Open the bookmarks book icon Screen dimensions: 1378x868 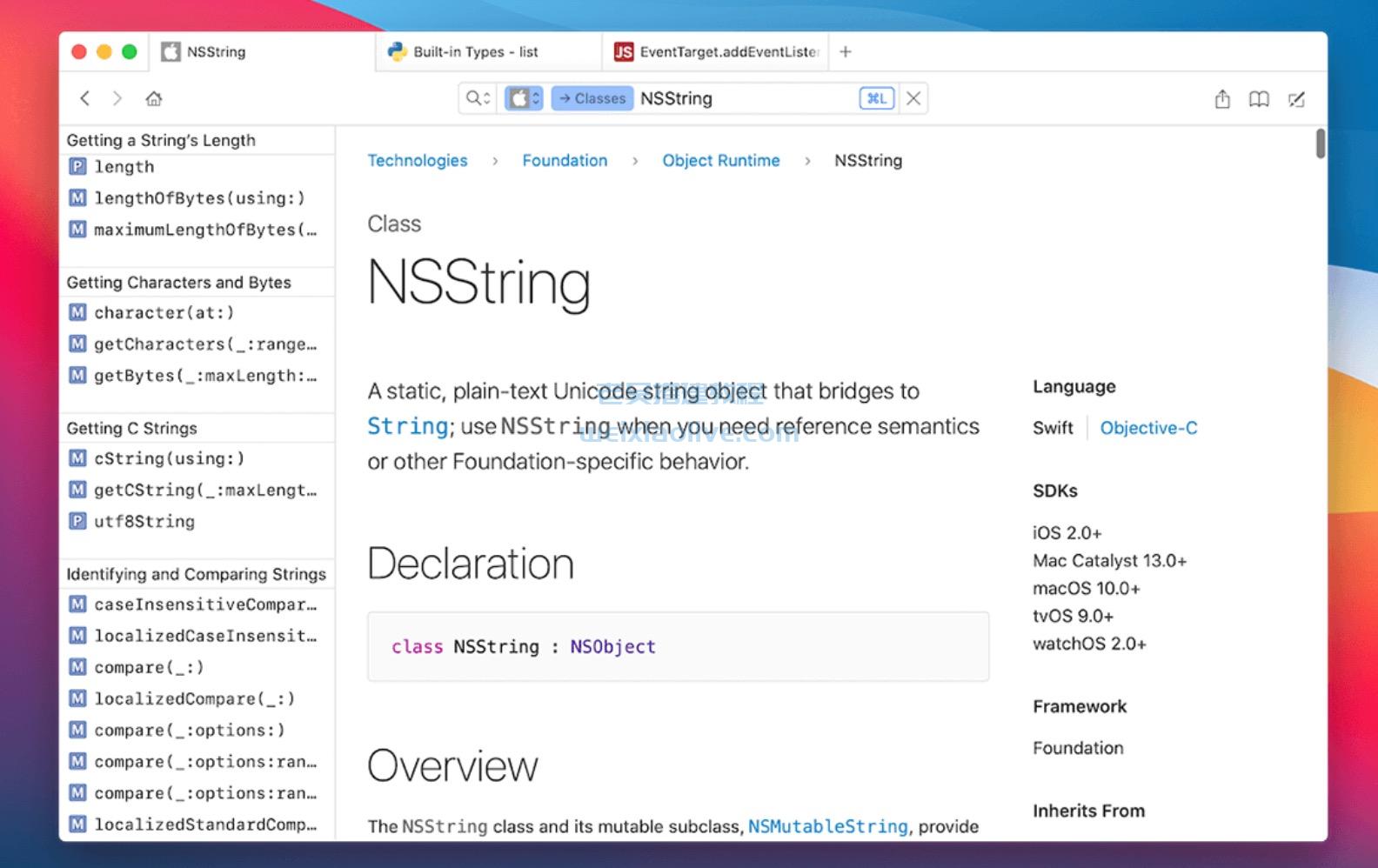pyautogui.click(x=1259, y=99)
